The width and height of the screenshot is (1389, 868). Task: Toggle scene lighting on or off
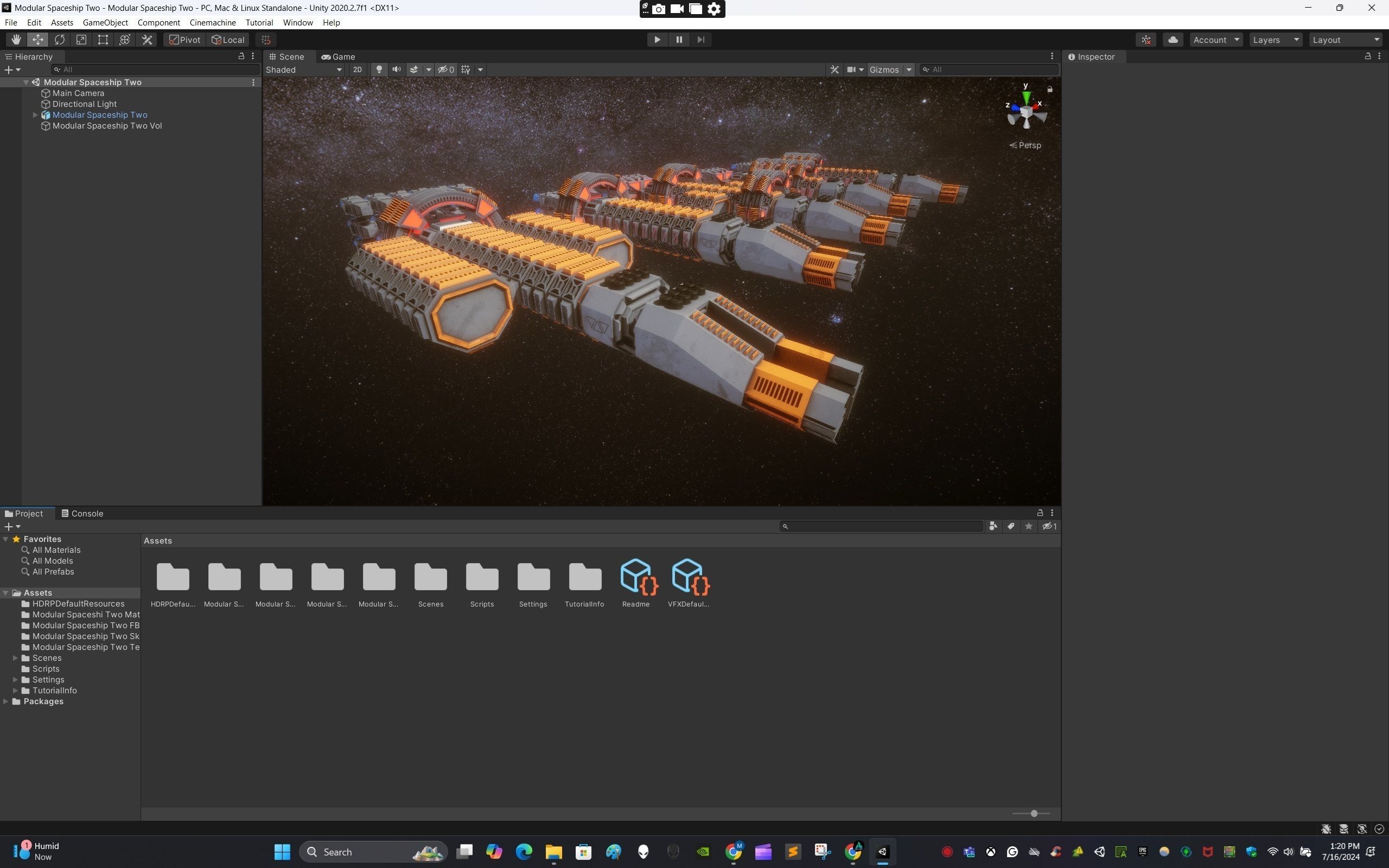pos(379,69)
